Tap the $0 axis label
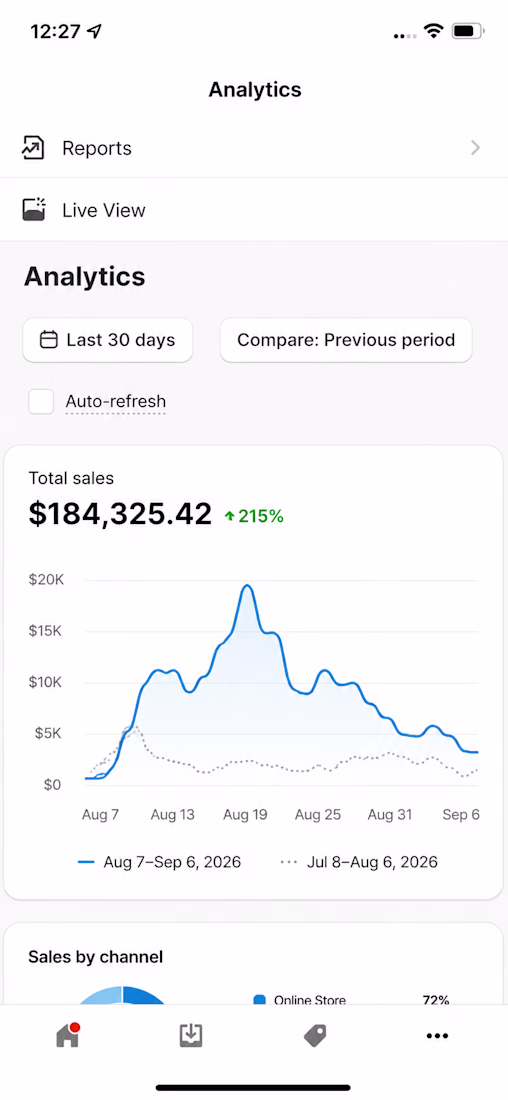This screenshot has height=1100, width=508. (53, 784)
